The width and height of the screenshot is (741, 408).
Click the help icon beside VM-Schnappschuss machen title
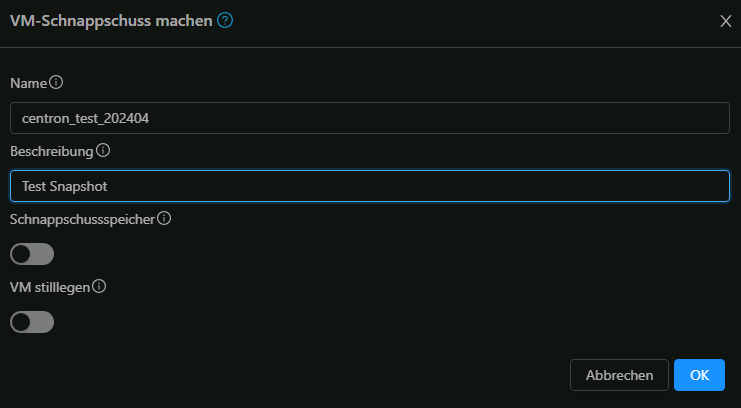click(225, 20)
